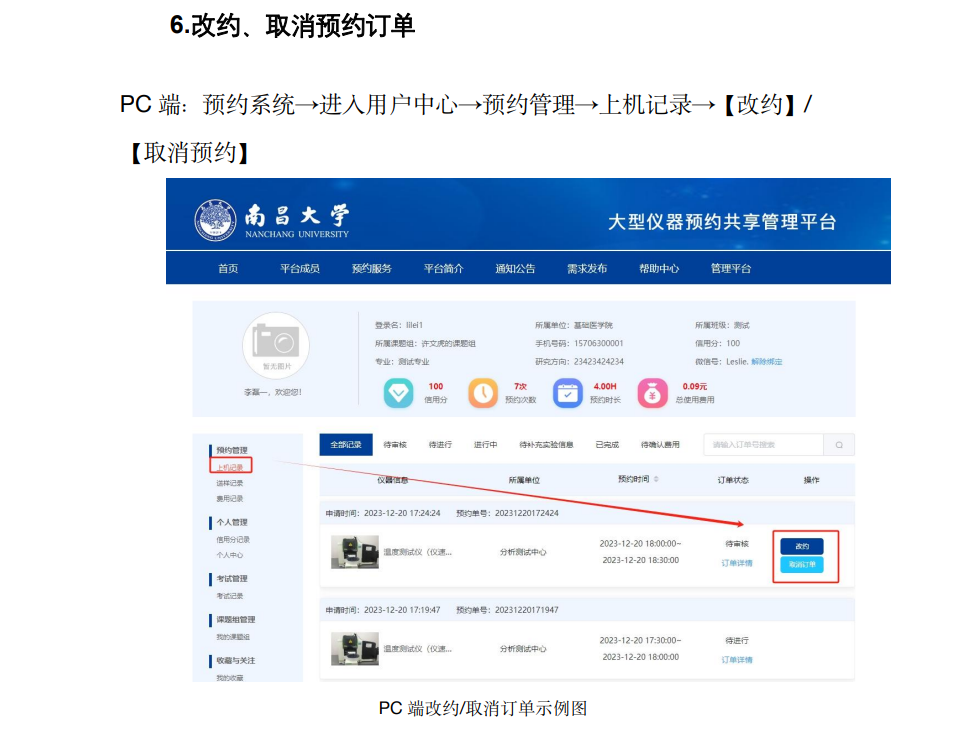This screenshot has height=731, width=959.
Task: Open 送样记录 in the sidebar
Action: (229, 483)
